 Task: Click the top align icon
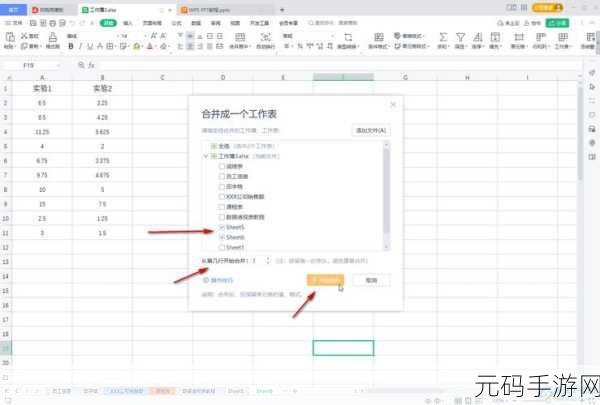[180, 36]
